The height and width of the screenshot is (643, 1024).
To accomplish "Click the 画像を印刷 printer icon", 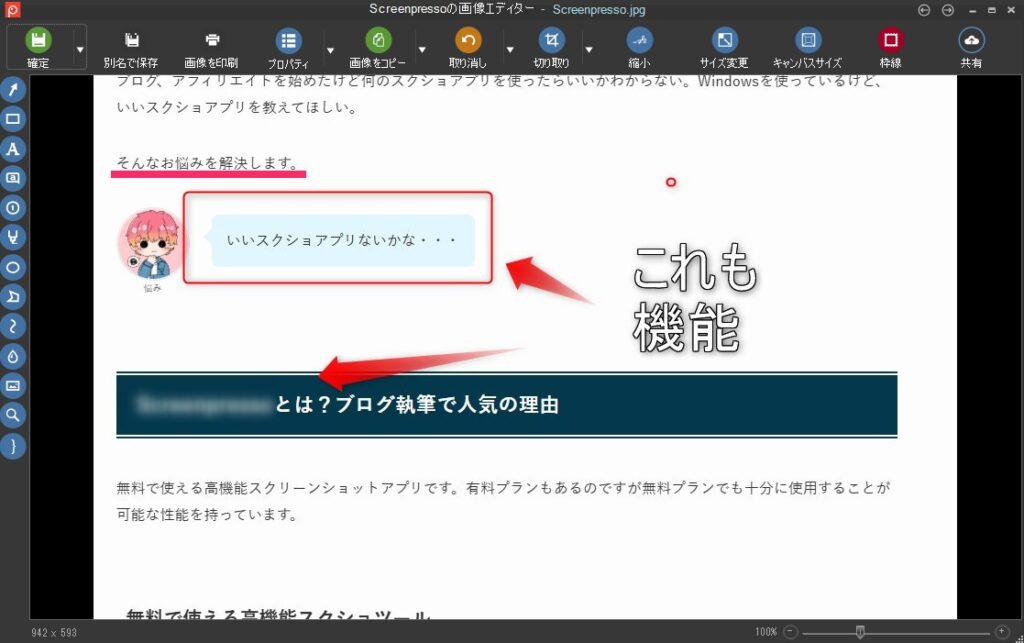I will point(212,40).
